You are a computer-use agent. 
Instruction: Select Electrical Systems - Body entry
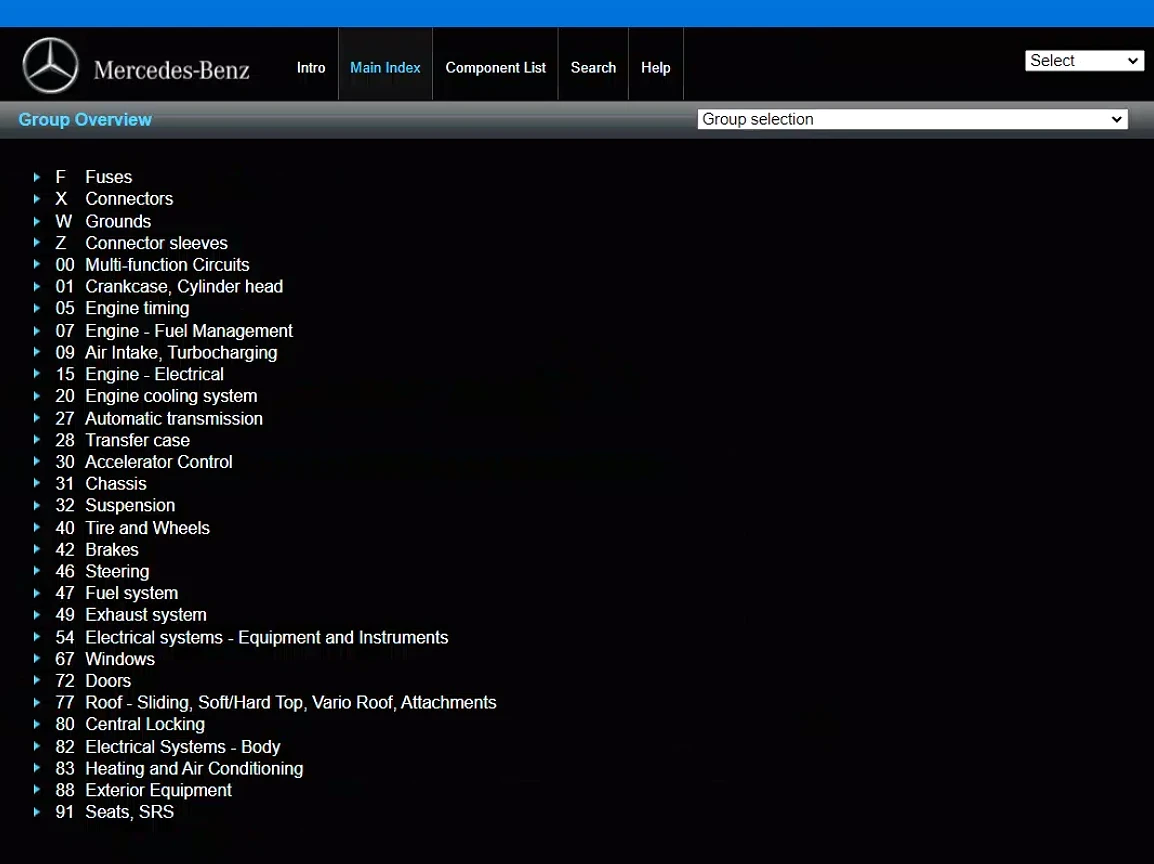click(183, 746)
